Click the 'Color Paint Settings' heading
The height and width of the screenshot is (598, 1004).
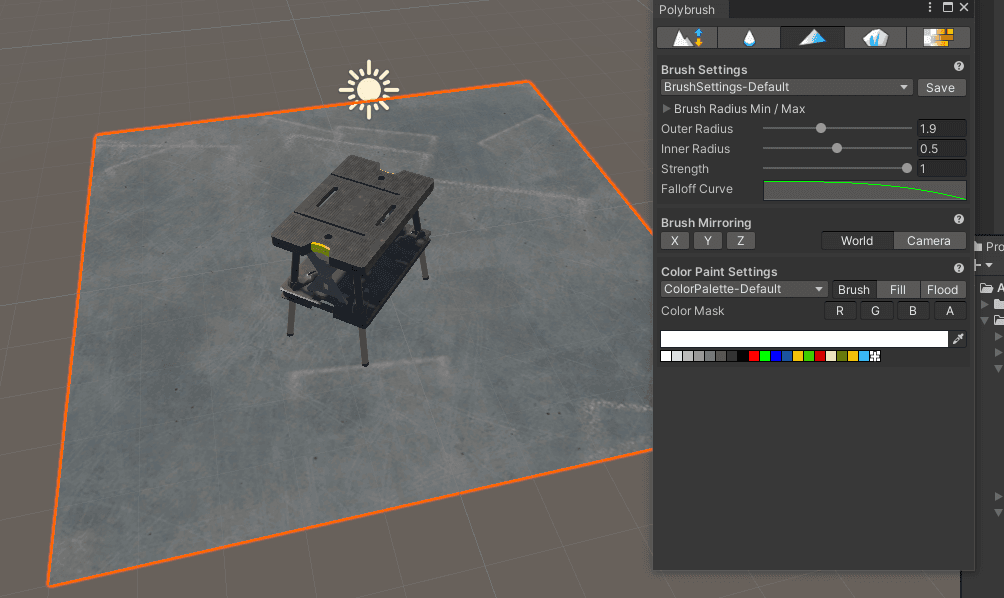(719, 271)
